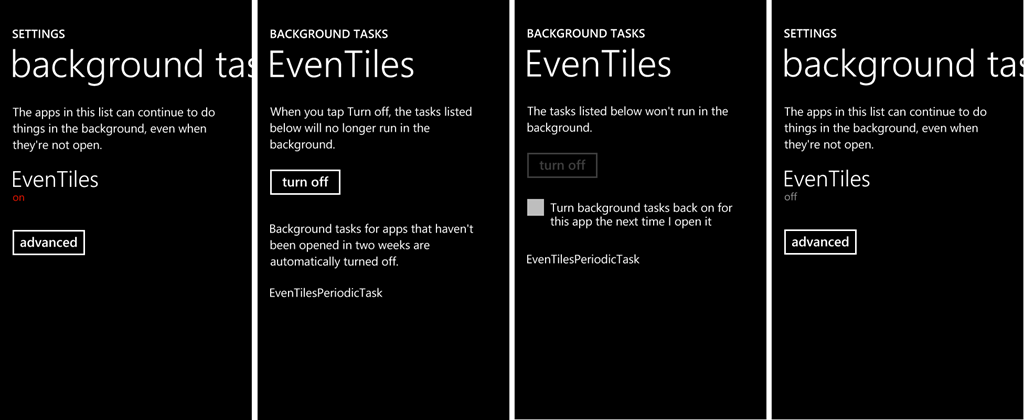The image size is (1024, 420).
Task: Tap advanced button under EvenTiles marked on
Action: click(x=49, y=242)
